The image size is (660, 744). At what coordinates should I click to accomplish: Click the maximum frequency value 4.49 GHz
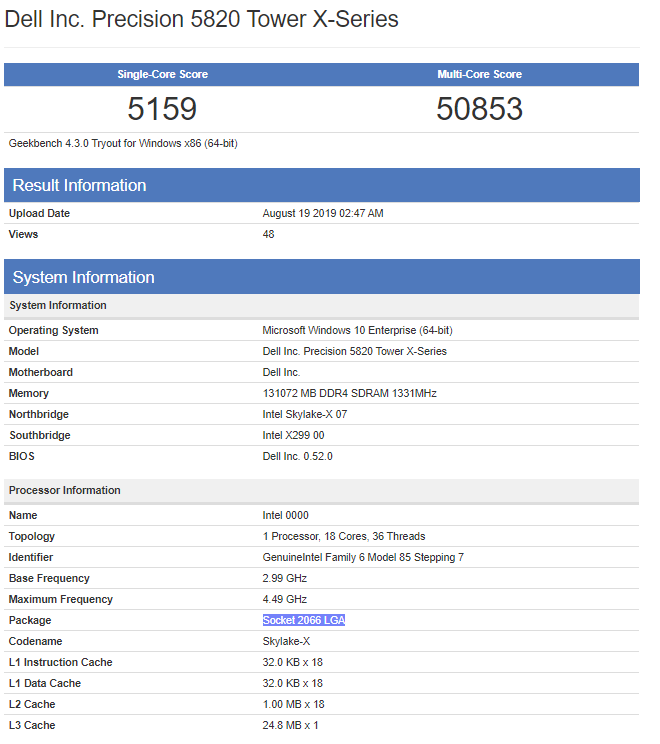coord(285,599)
